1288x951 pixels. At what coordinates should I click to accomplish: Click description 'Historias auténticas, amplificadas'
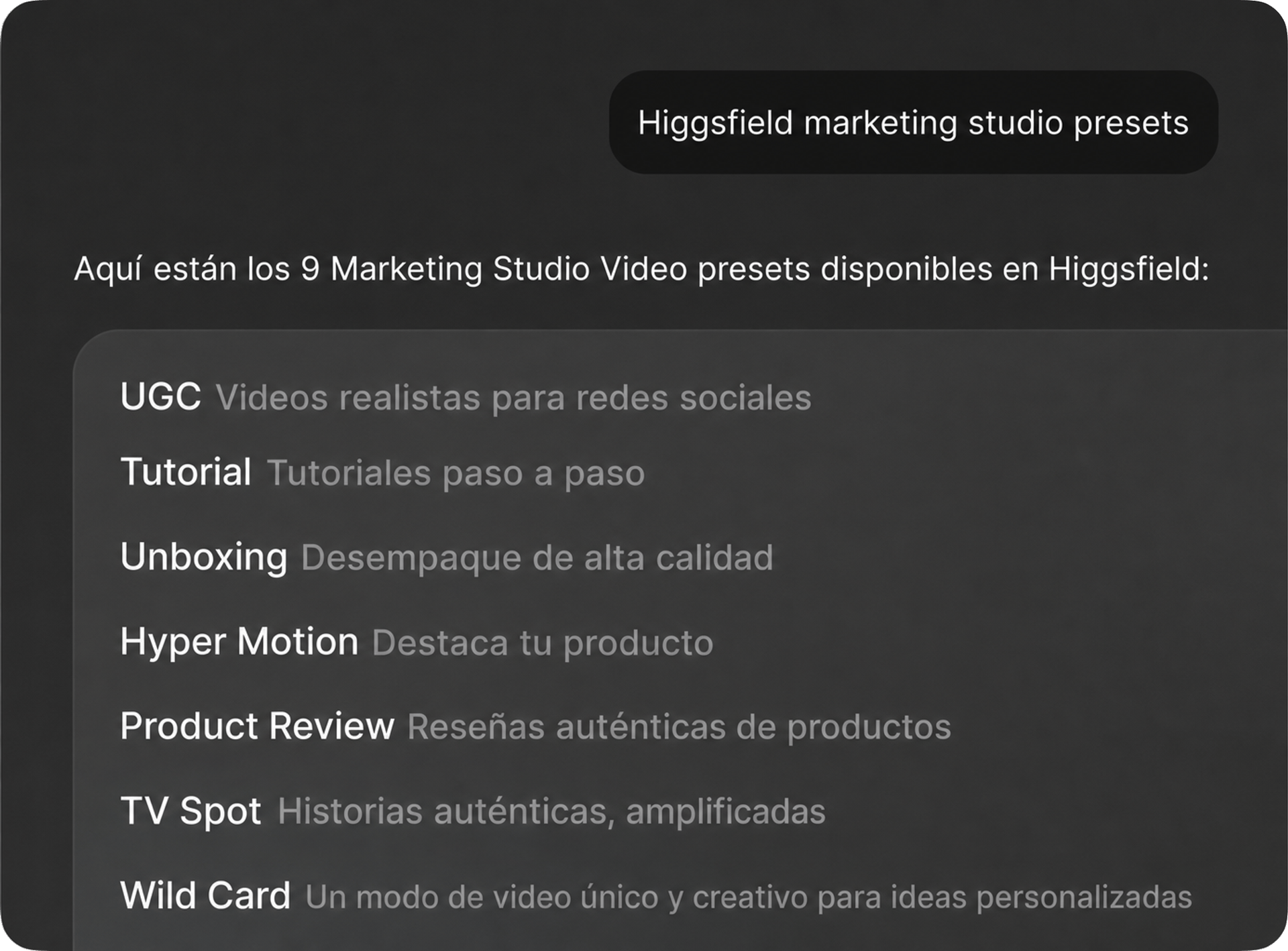551,812
